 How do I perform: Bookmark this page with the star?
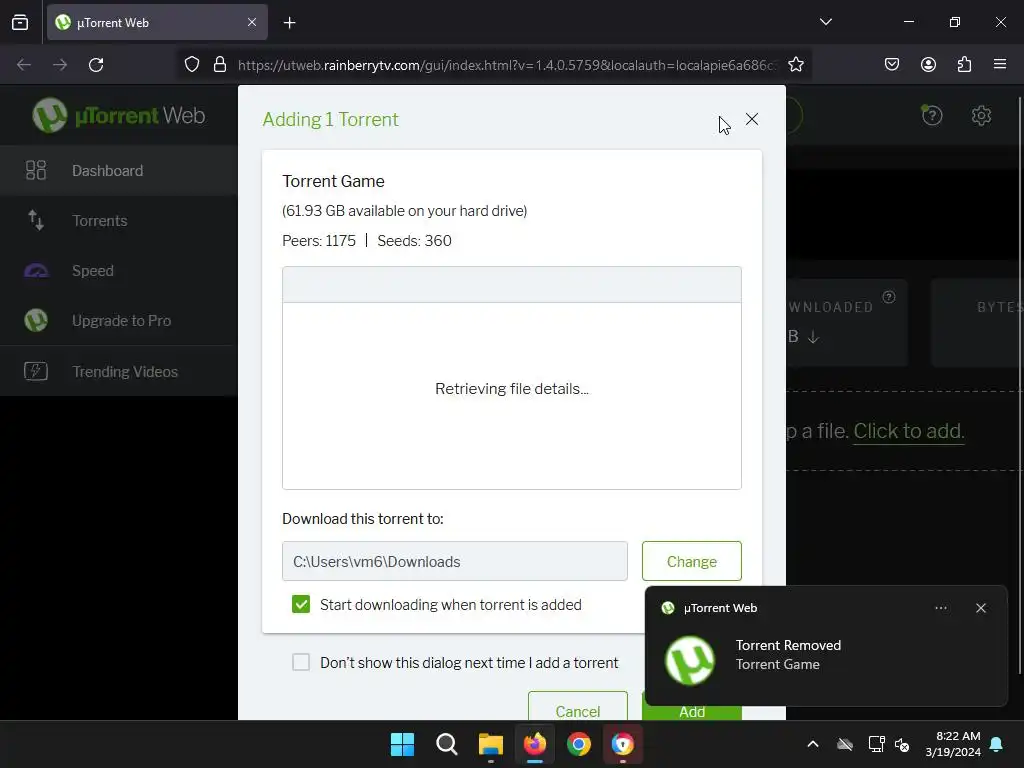click(795, 65)
